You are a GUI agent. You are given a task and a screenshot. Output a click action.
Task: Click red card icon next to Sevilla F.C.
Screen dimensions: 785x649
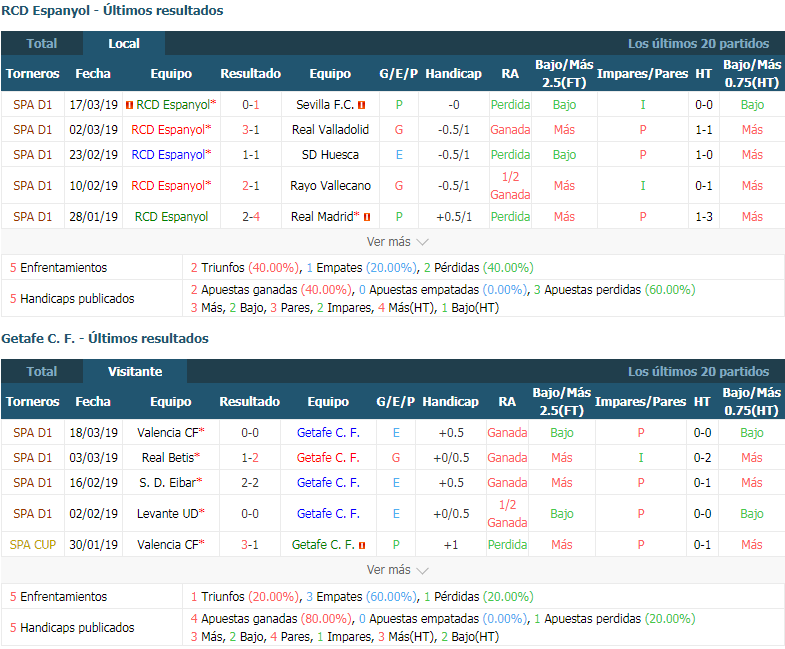coord(361,105)
